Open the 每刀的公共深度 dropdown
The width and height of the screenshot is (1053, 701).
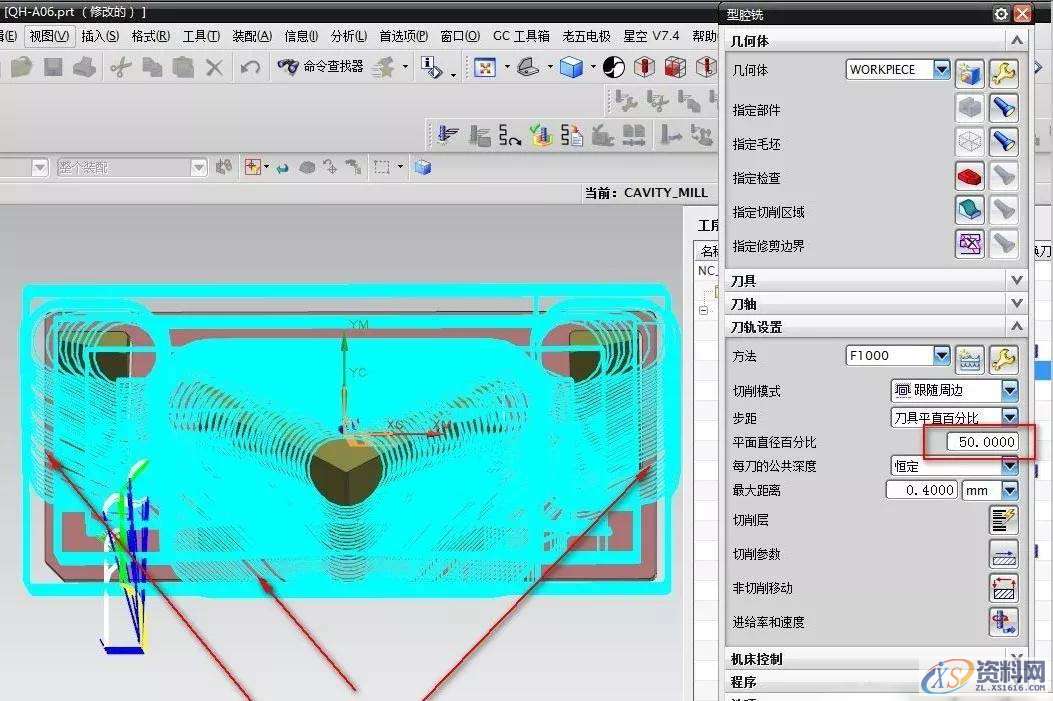tap(1009, 465)
